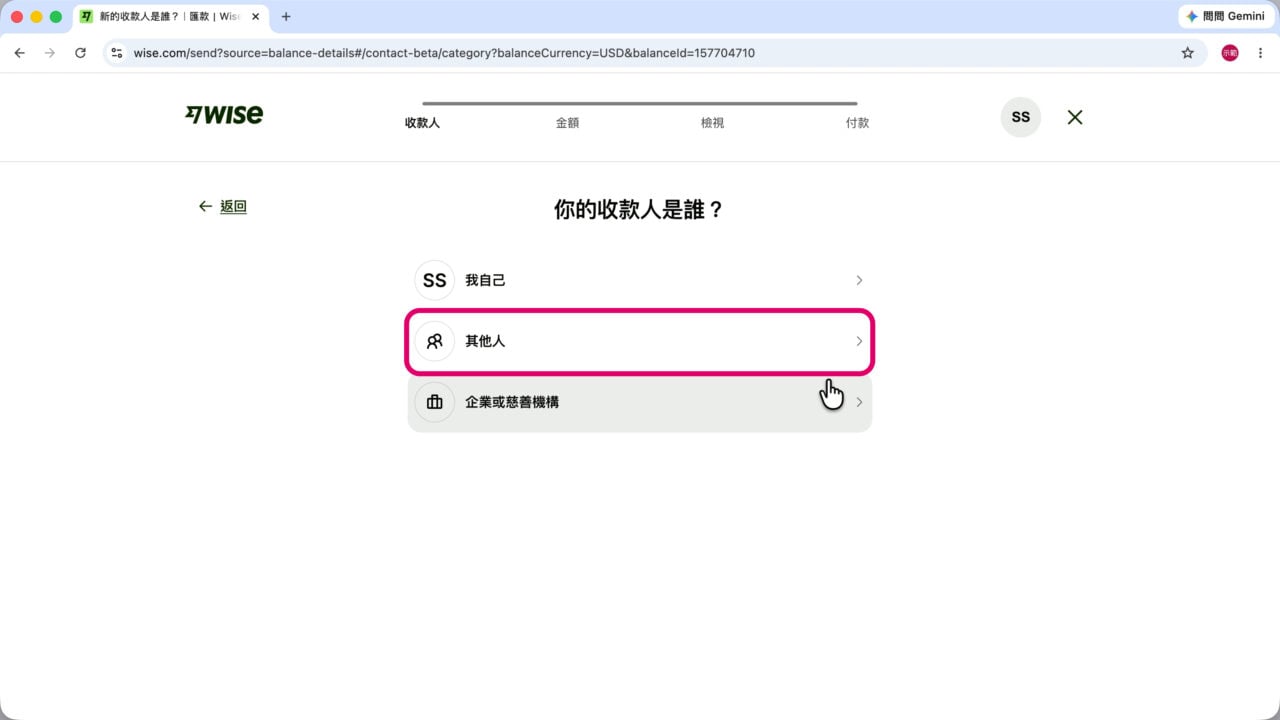
Task: Click the step progress bar
Action: [x=640, y=103]
